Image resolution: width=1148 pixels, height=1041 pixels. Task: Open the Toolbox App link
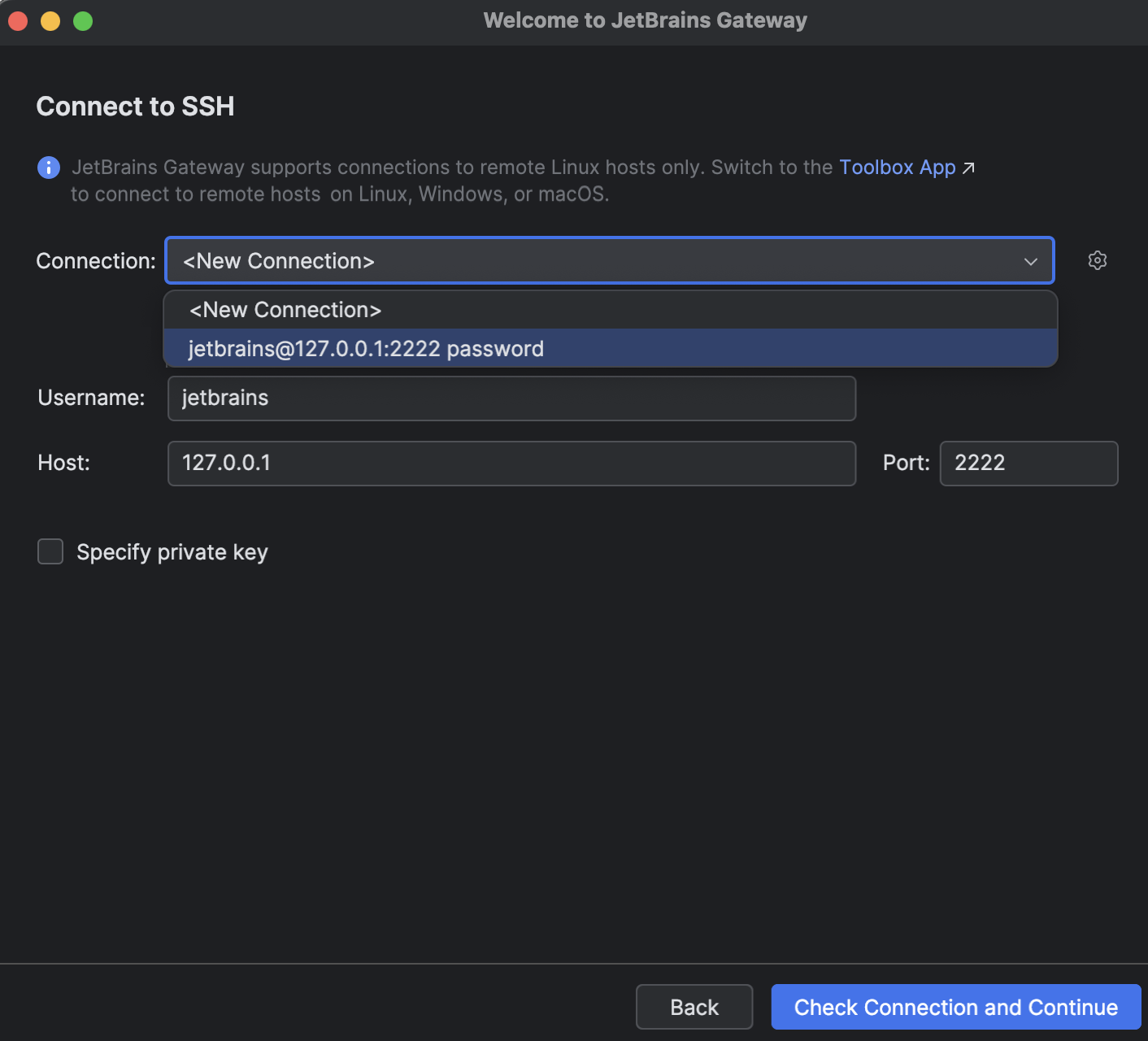point(897,168)
